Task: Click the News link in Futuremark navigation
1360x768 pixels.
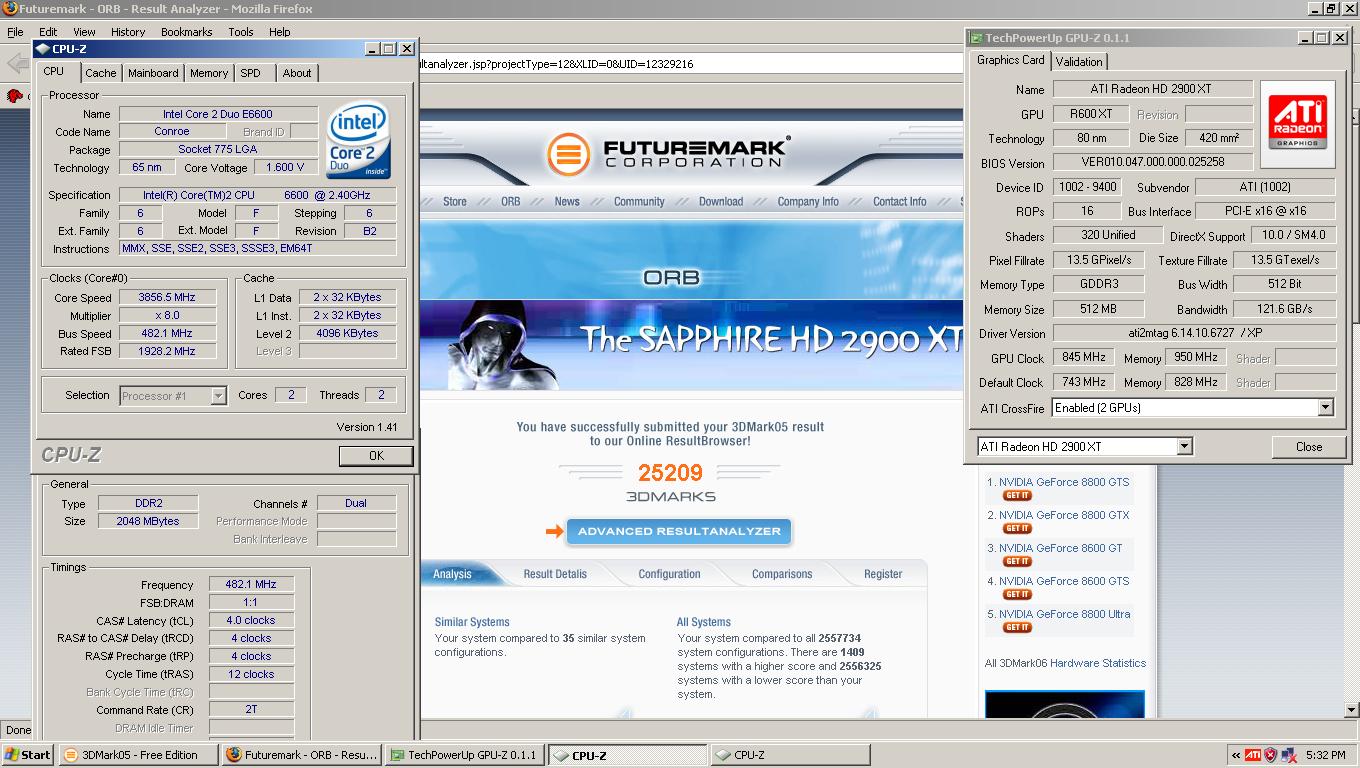Action: coord(567,201)
